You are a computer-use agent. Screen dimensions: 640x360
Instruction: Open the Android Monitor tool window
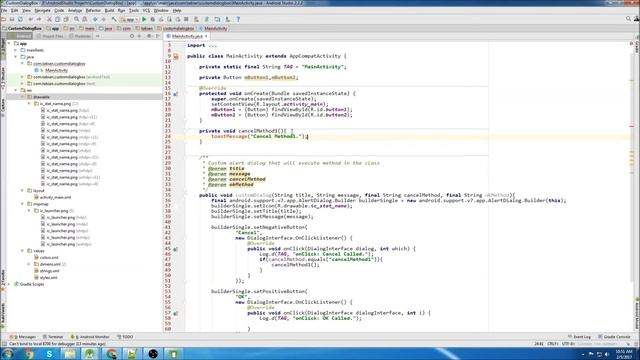90,337
